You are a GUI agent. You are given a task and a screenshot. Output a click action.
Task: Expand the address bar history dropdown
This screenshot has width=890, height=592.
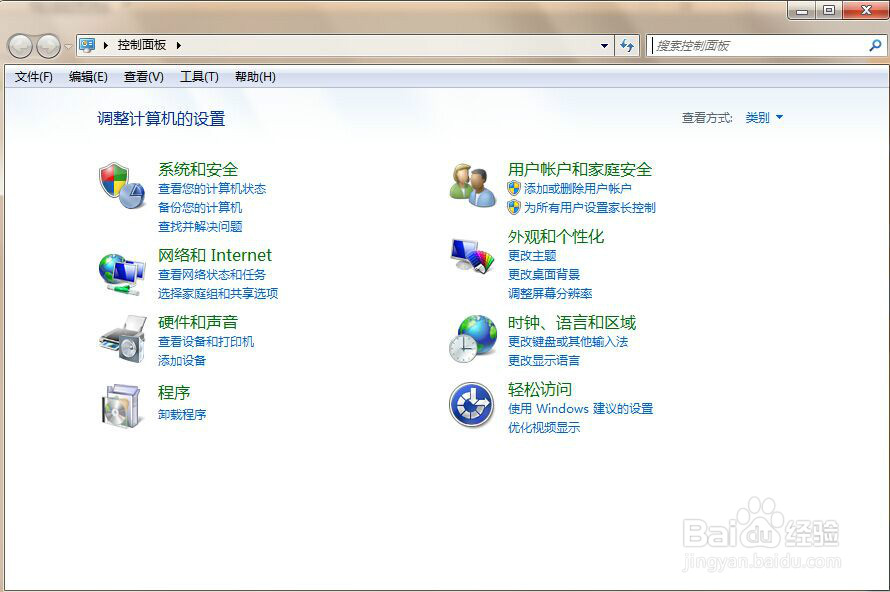[604, 45]
